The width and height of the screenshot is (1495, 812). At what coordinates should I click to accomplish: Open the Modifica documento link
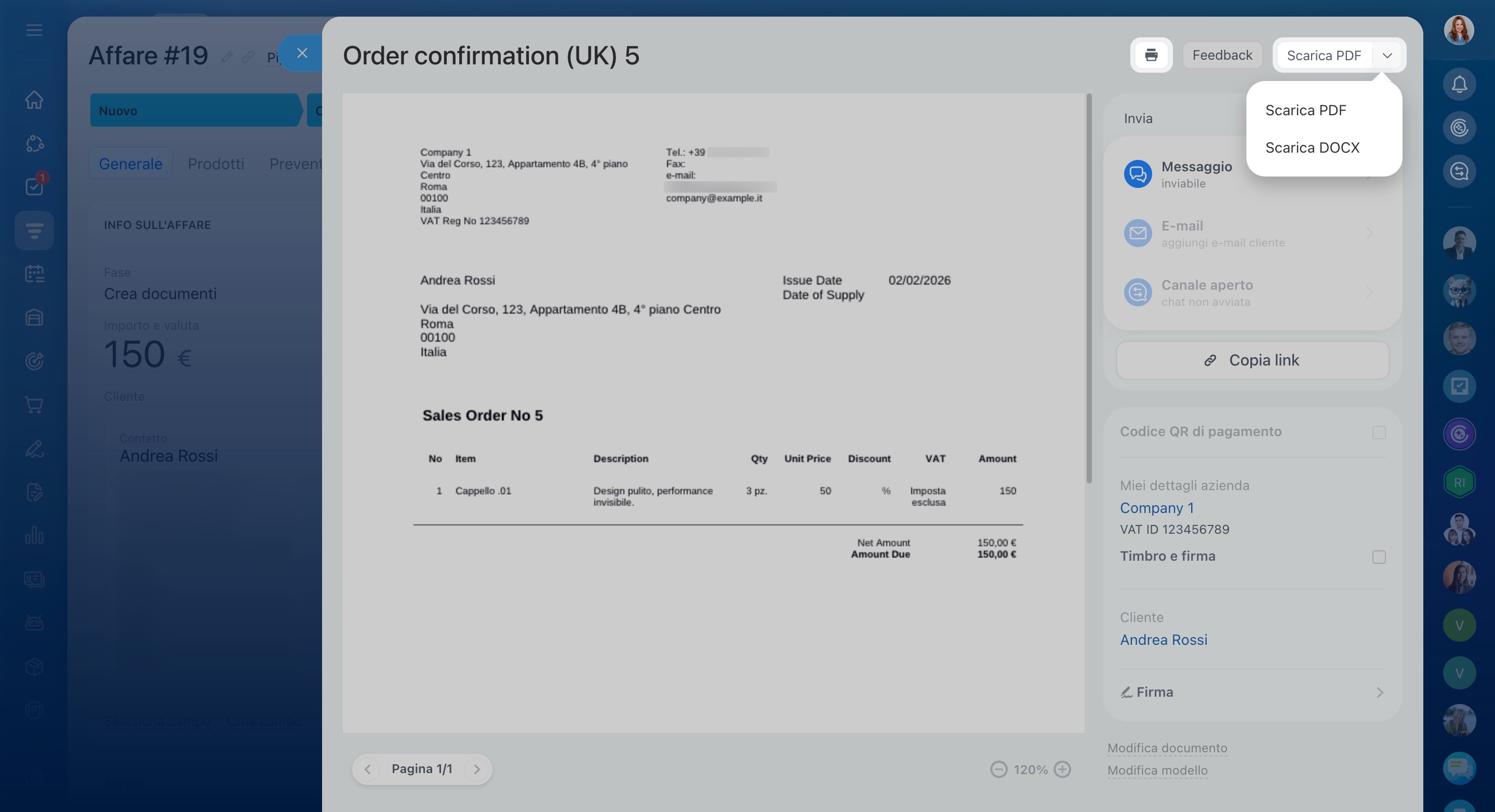click(1167, 748)
